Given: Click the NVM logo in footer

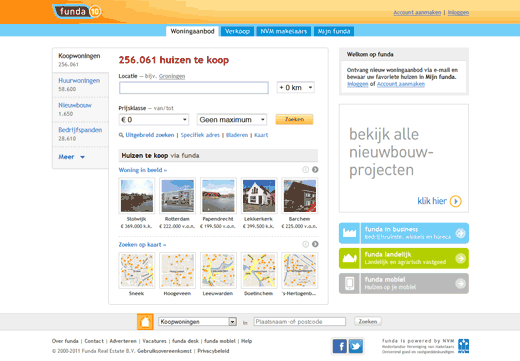Looking at the screenshot, I should 463,346.
